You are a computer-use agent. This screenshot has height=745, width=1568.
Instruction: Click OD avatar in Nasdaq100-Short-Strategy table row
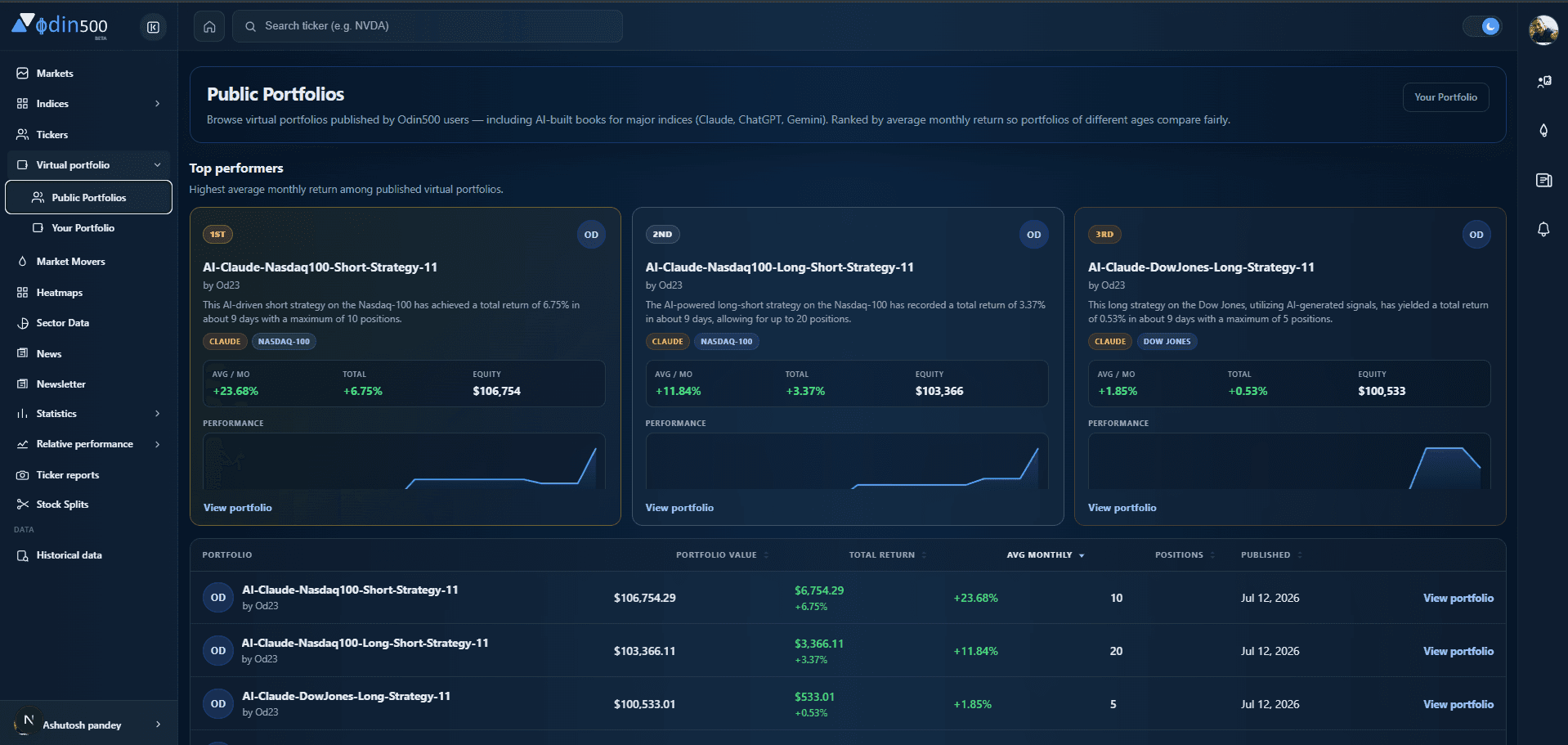[218, 598]
